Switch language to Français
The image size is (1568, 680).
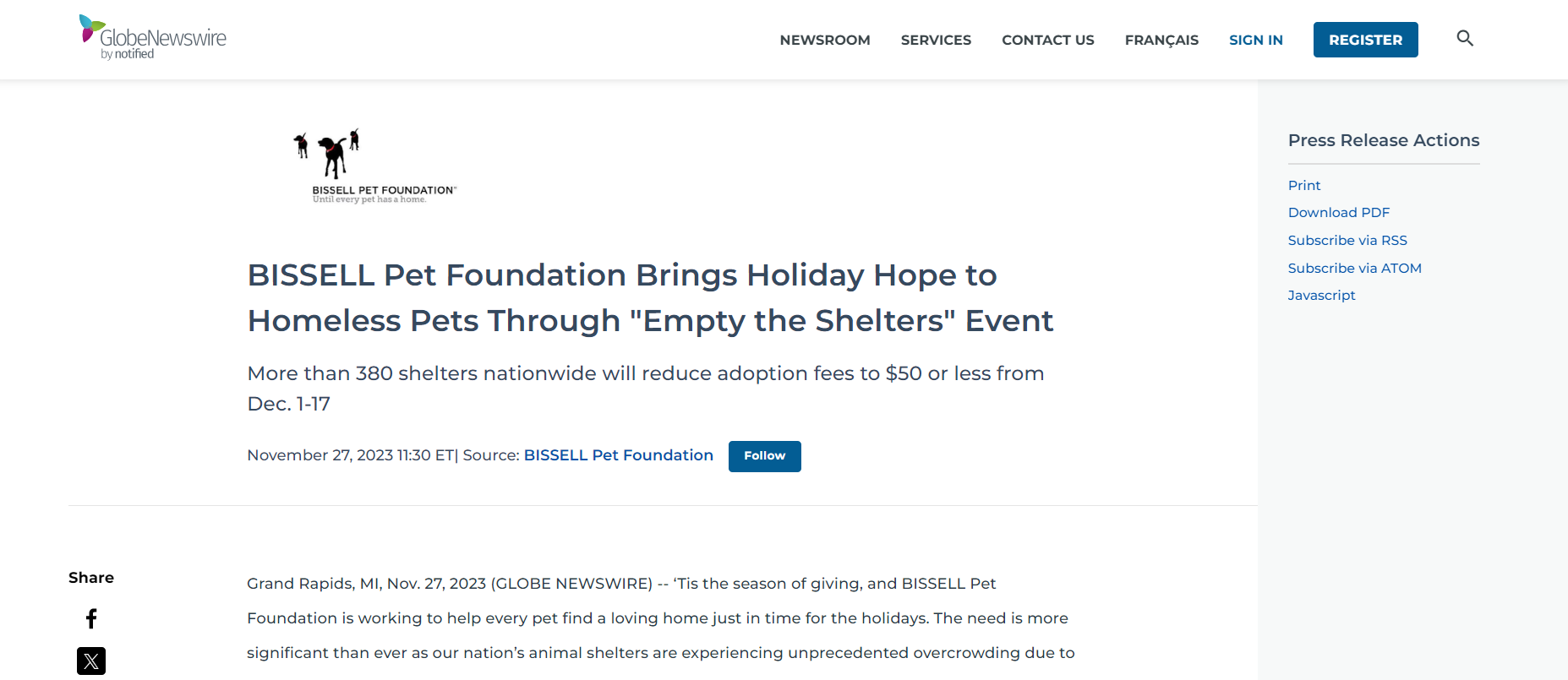pos(1161,40)
